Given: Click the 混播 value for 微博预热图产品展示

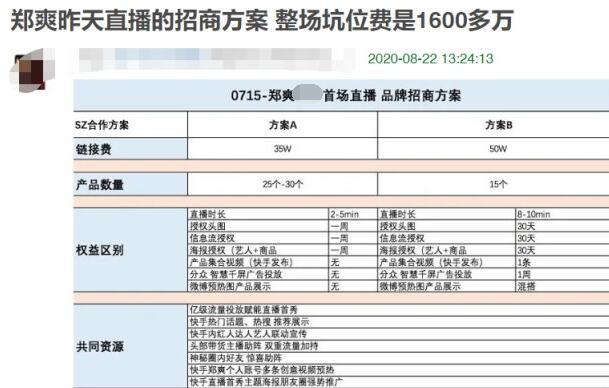Looking at the screenshot, I should tap(526, 287).
